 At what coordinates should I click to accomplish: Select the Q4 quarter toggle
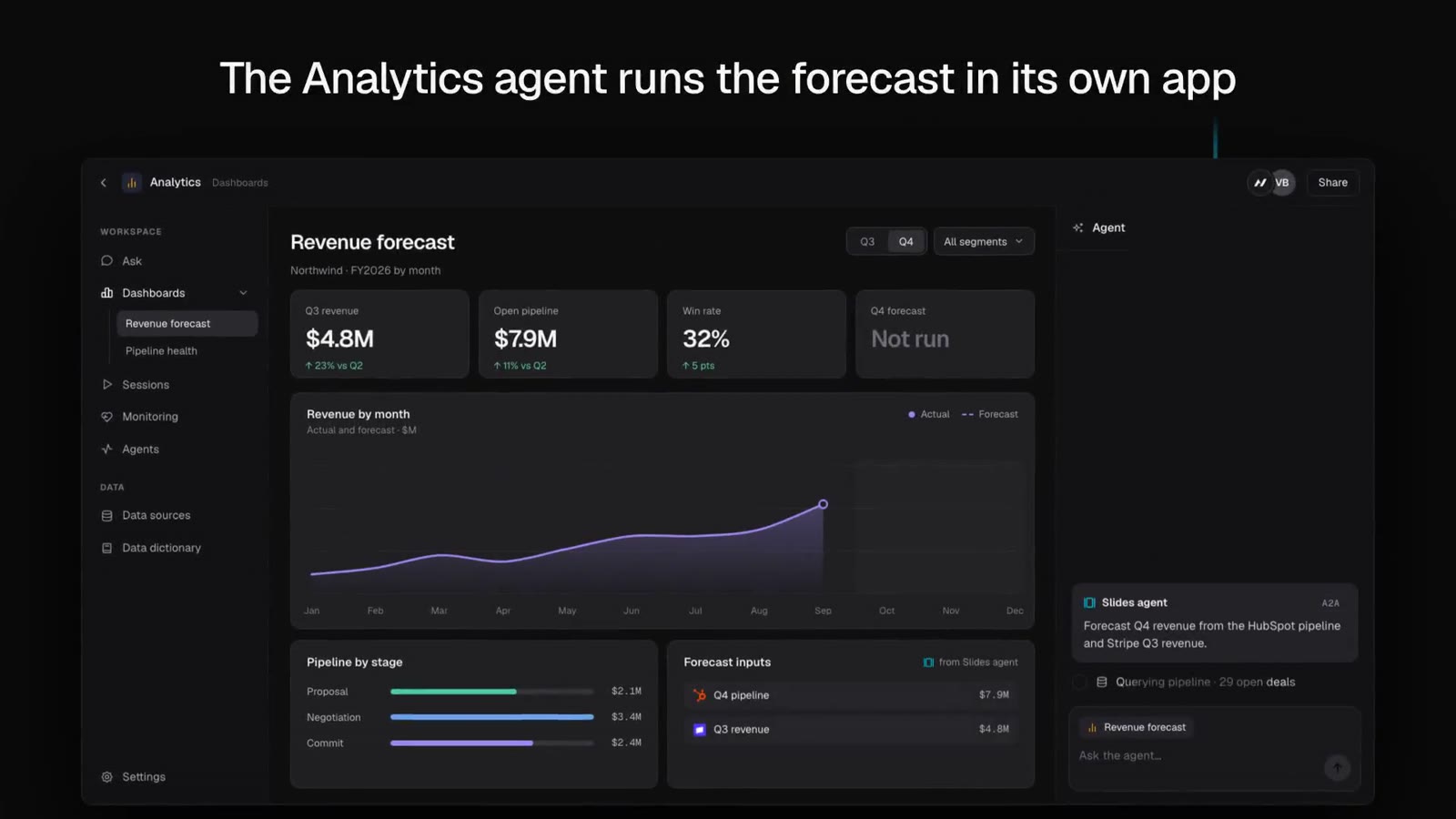point(906,242)
